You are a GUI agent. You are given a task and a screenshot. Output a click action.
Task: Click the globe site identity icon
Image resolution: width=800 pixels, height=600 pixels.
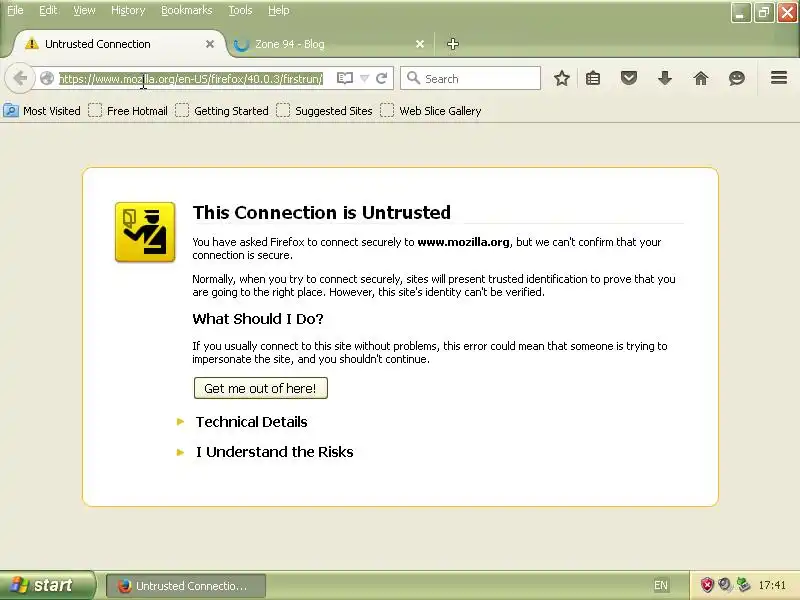point(47,79)
